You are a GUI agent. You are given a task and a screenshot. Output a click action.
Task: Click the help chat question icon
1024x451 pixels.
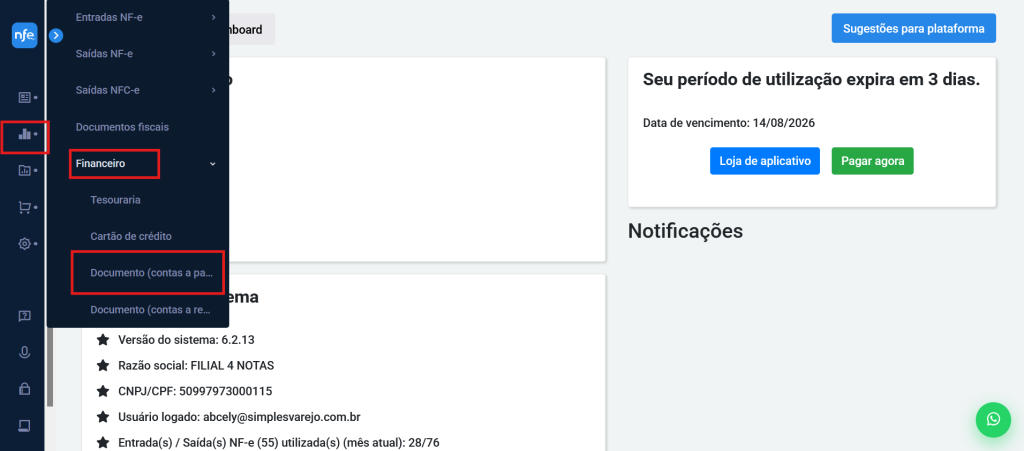coord(24,317)
